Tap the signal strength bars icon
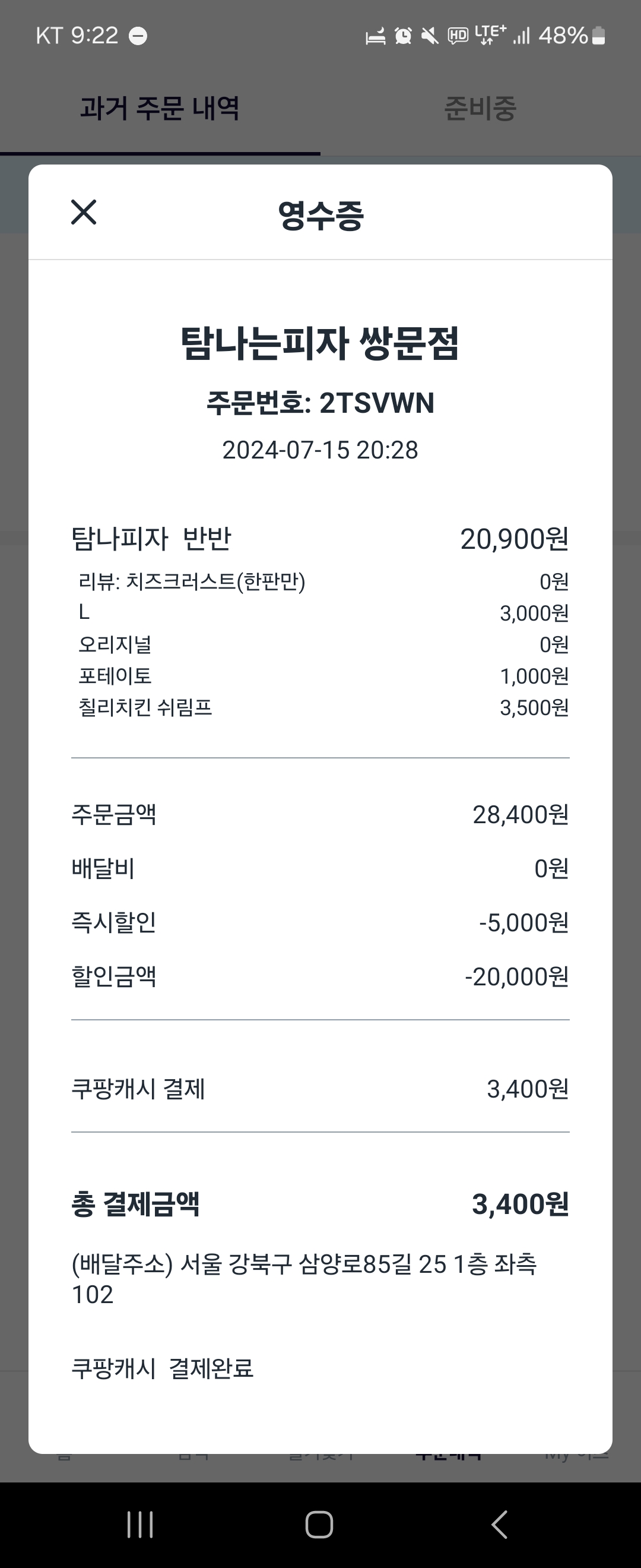 coord(521,36)
